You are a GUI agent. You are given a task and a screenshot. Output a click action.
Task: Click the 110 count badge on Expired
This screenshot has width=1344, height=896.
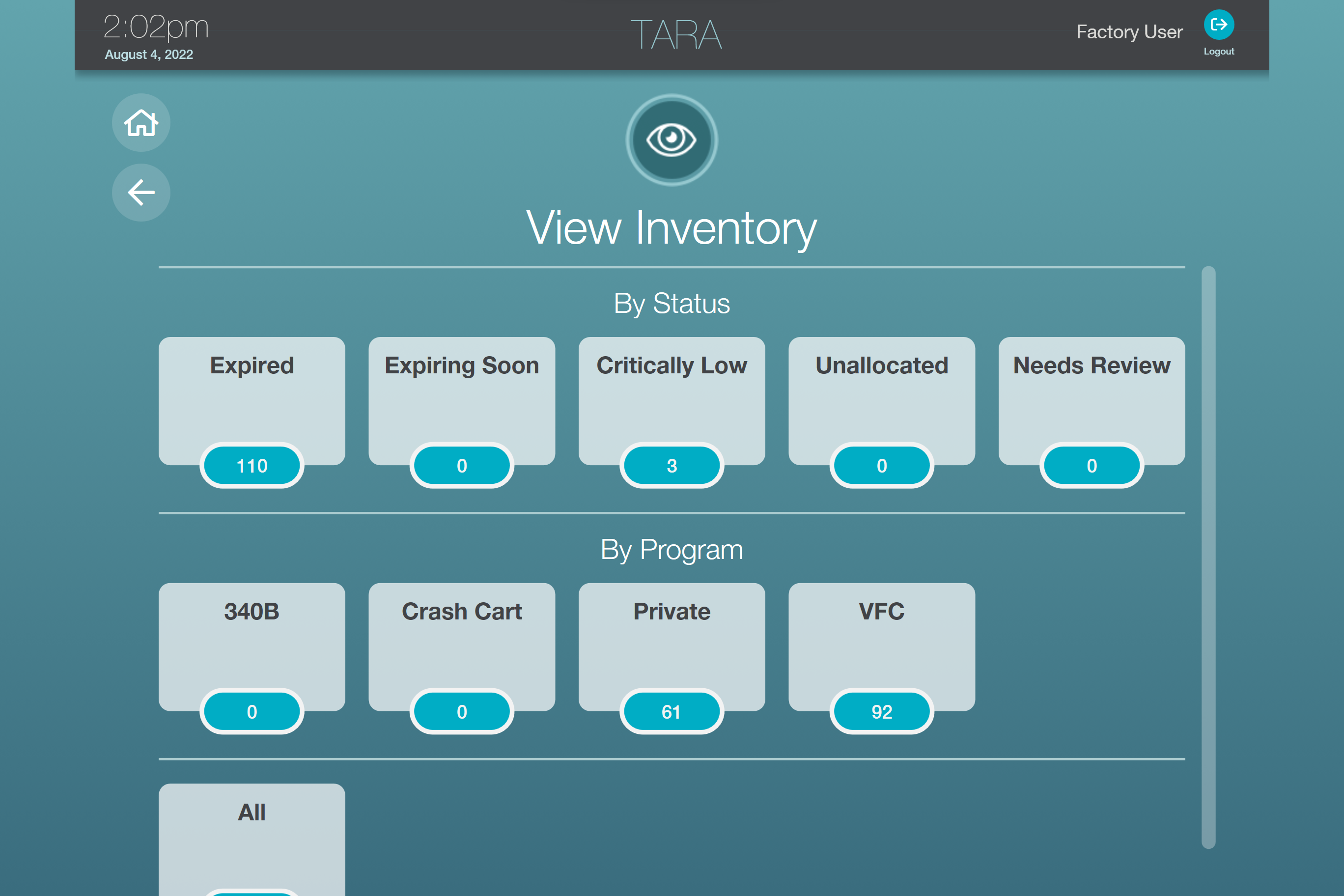252,466
